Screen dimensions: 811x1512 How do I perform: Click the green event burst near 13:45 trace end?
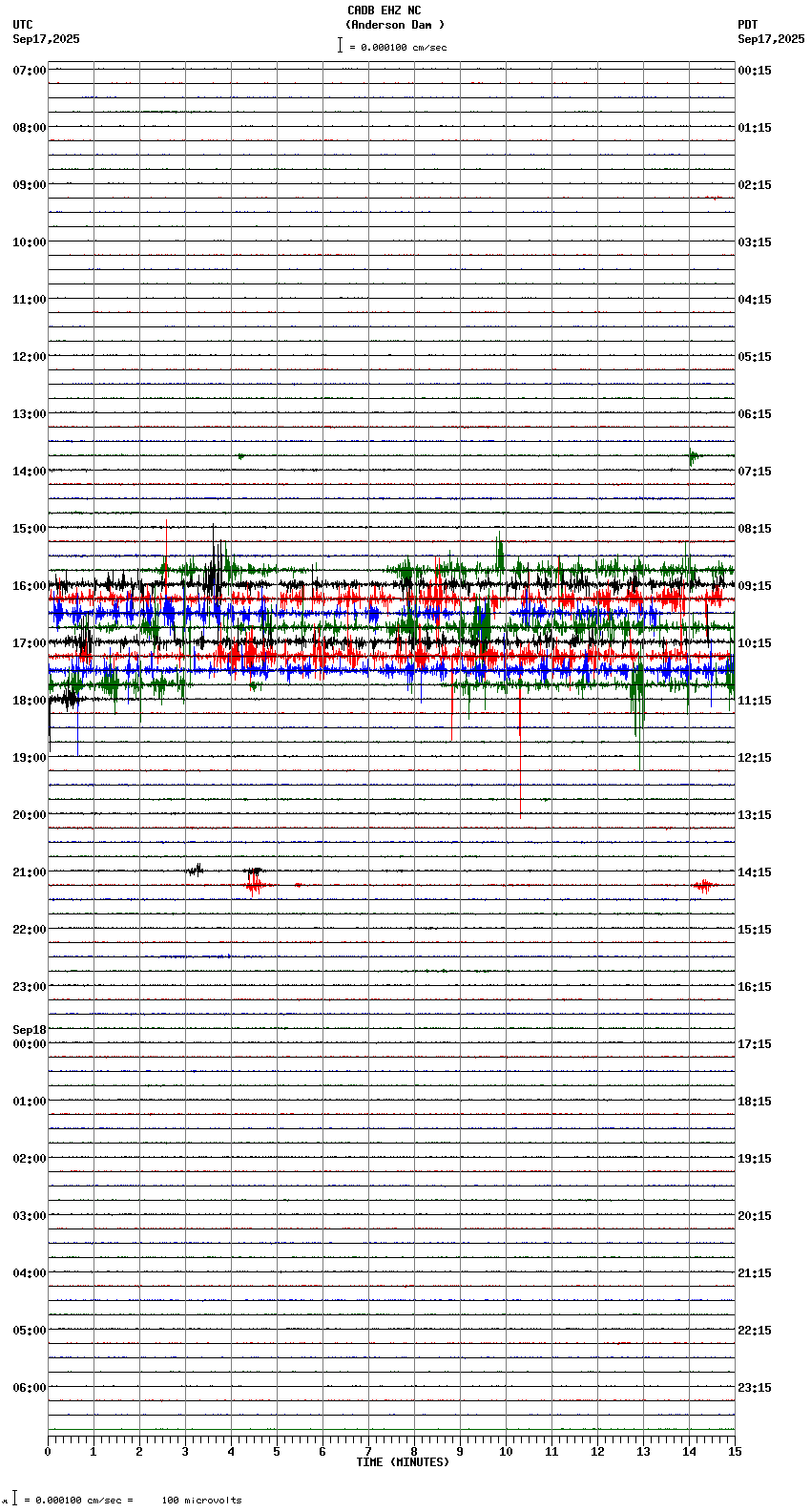695,456
